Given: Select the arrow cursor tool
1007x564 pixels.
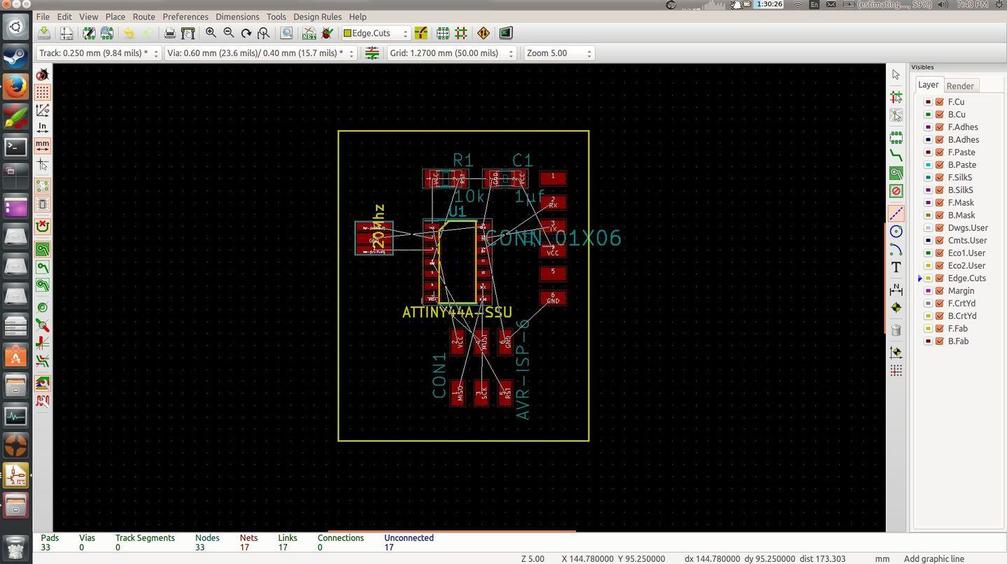Looking at the screenshot, I should click(897, 75).
